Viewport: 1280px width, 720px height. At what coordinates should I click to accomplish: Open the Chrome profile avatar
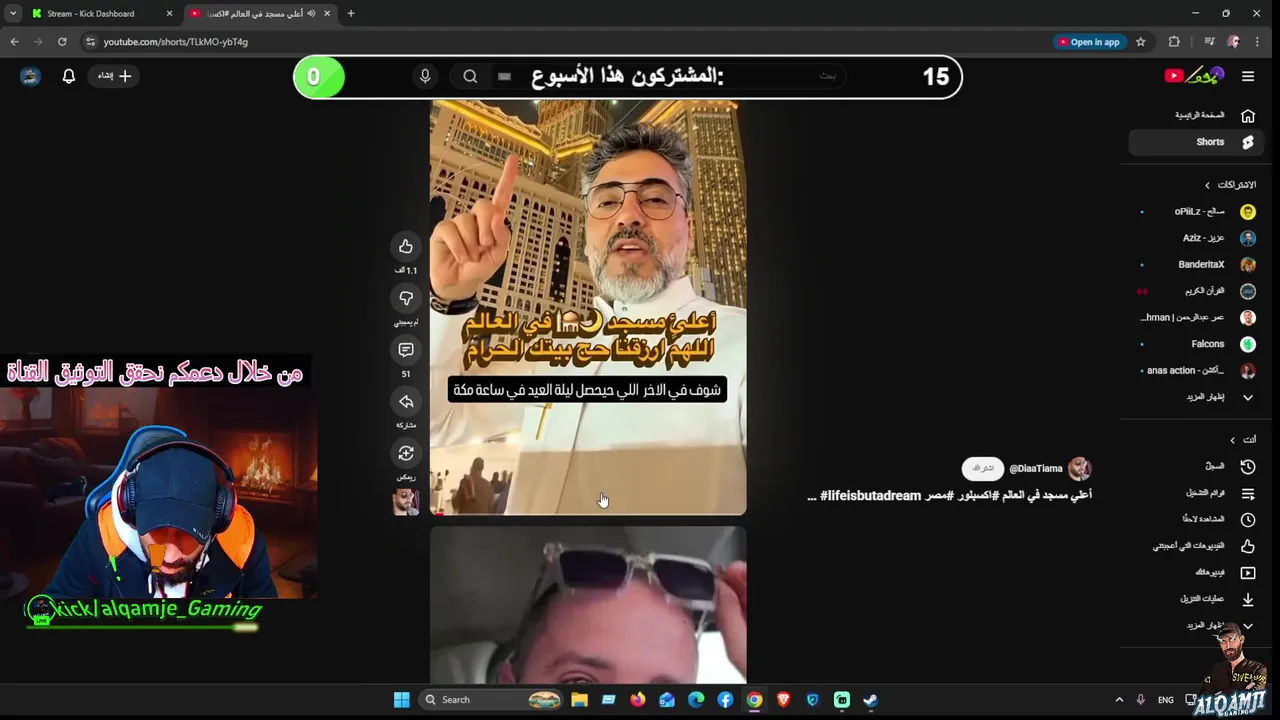(x=1233, y=42)
